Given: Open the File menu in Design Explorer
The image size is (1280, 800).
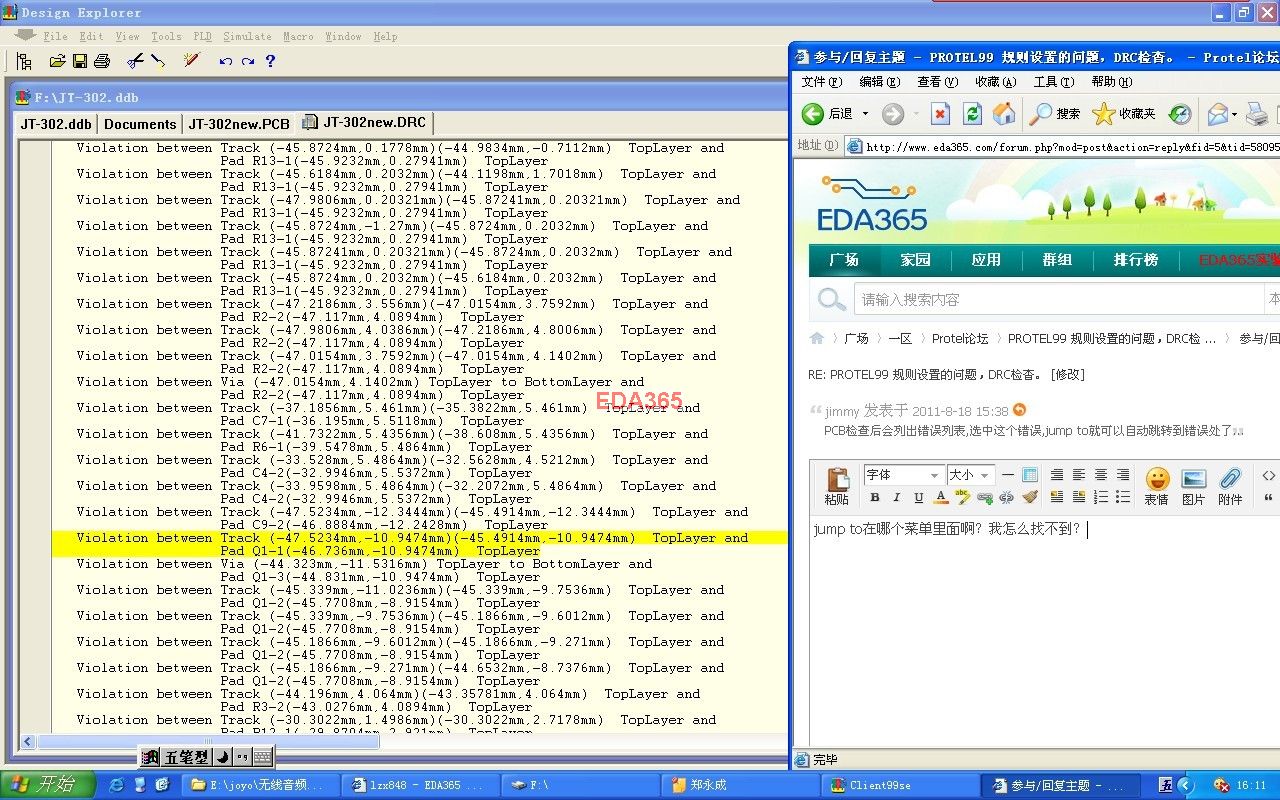Looking at the screenshot, I should pyautogui.click(x=56, y=36).
